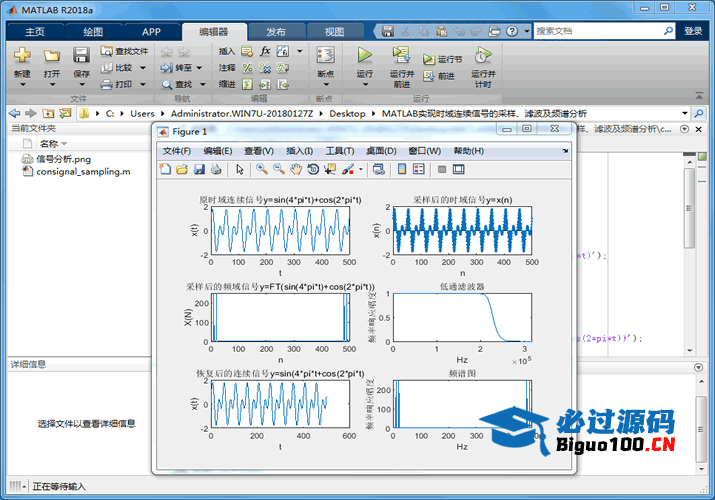Image resolution: width=715 pixels, height=500 pixels.
Task: Comment selected lines with the % icon
Action: tap(247, 68)
